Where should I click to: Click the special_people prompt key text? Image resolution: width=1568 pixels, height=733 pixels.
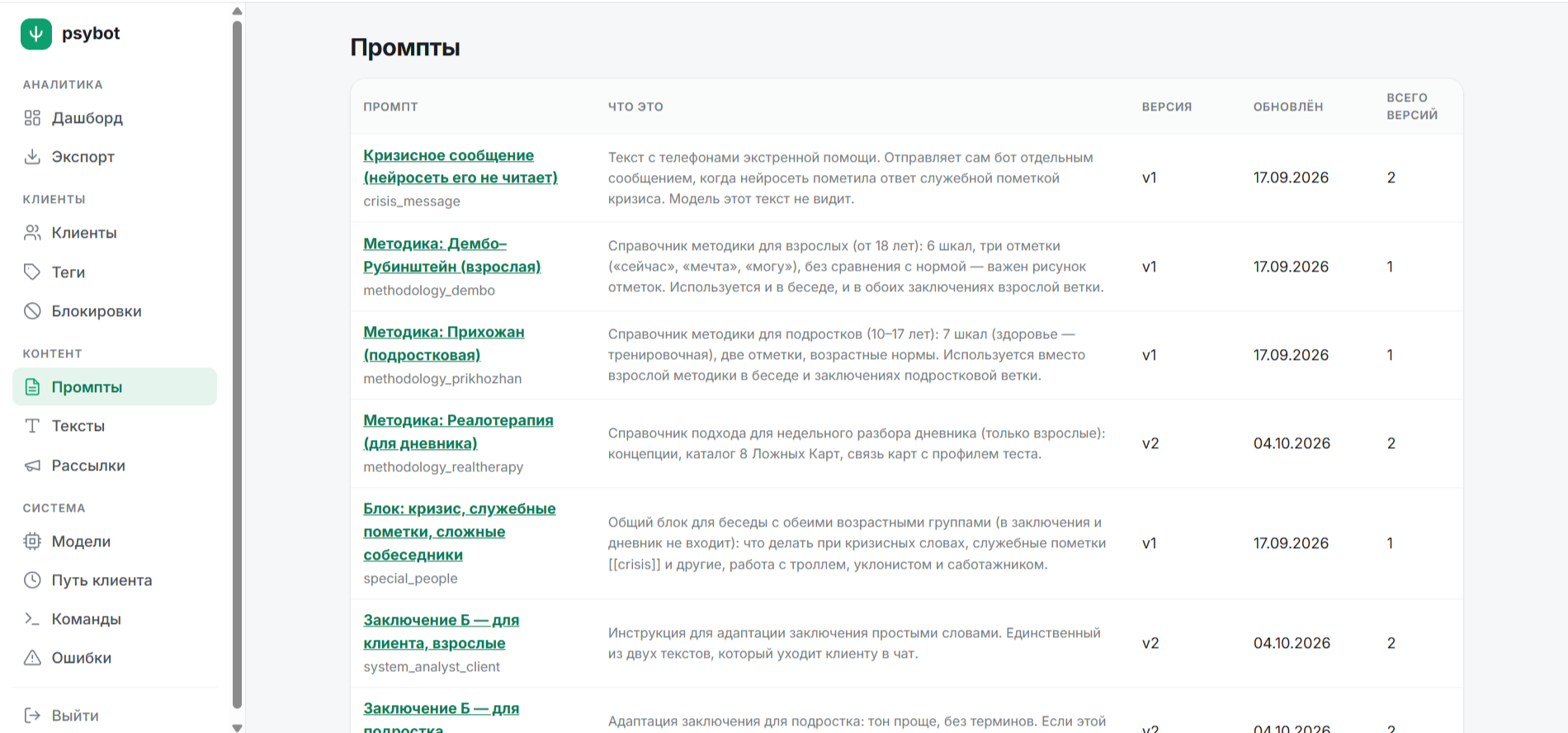410,579
